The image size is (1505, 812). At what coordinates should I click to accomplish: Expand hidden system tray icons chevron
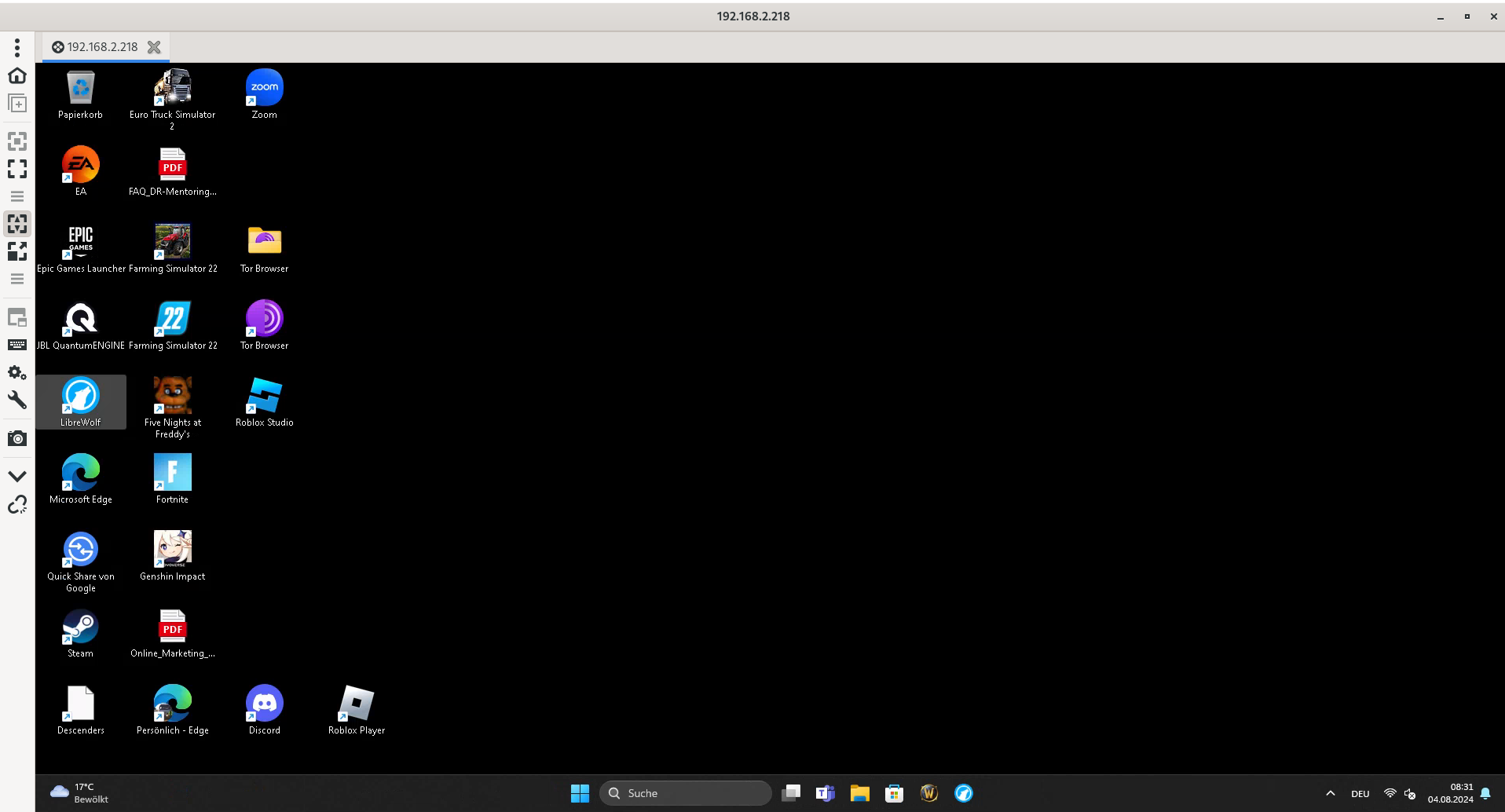pos(1330,793)
